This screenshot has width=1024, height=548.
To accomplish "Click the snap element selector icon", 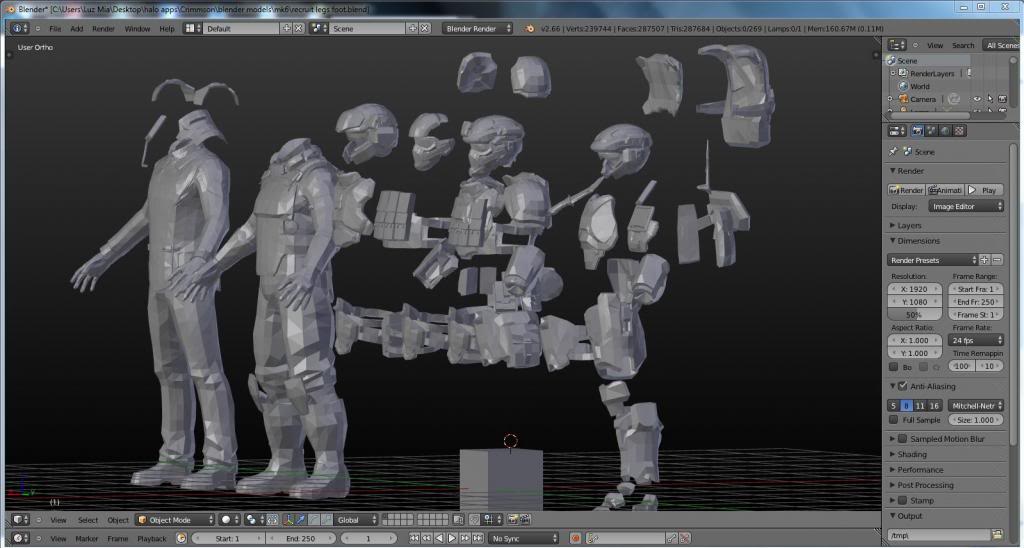I will tap(490, 520).
